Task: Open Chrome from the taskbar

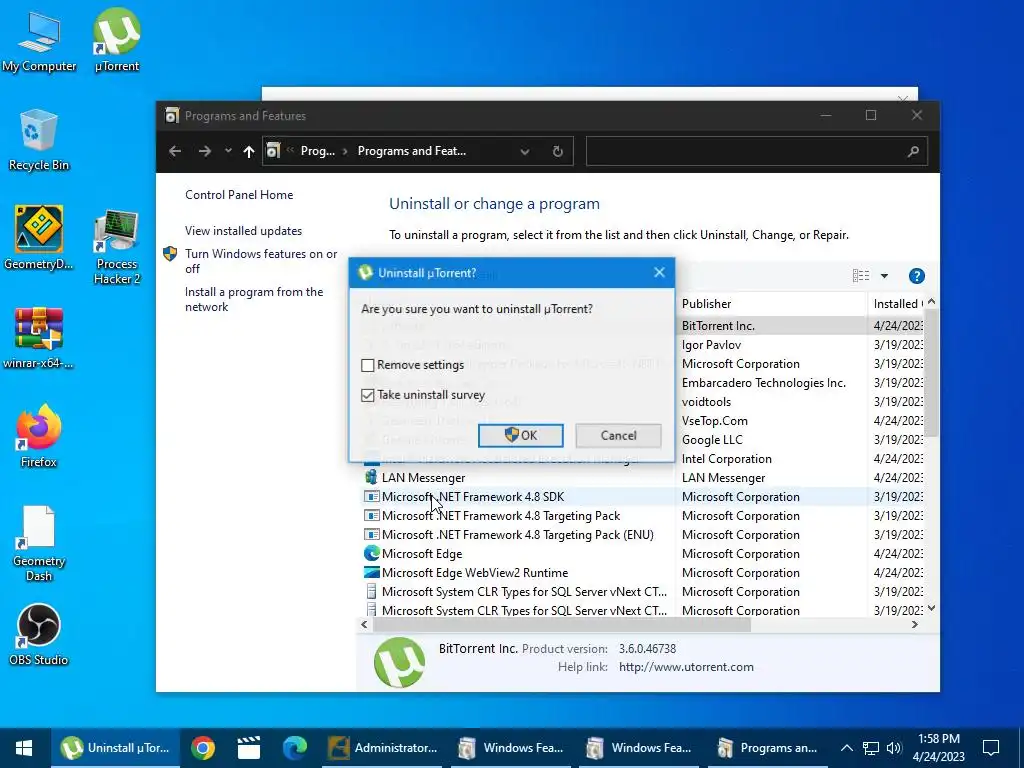Action: click(x=203, y=747)
